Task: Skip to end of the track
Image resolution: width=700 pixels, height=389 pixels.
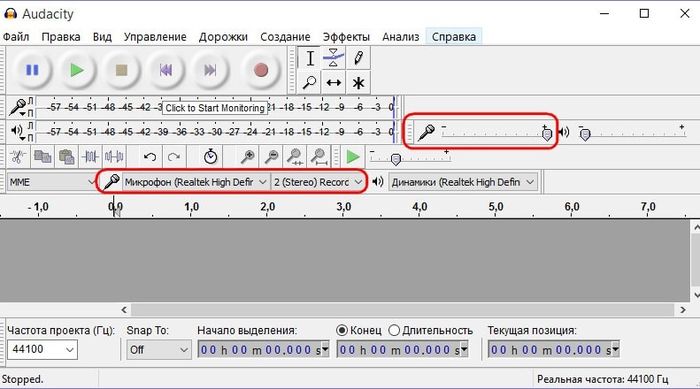Action: click(x=210, y=70)
